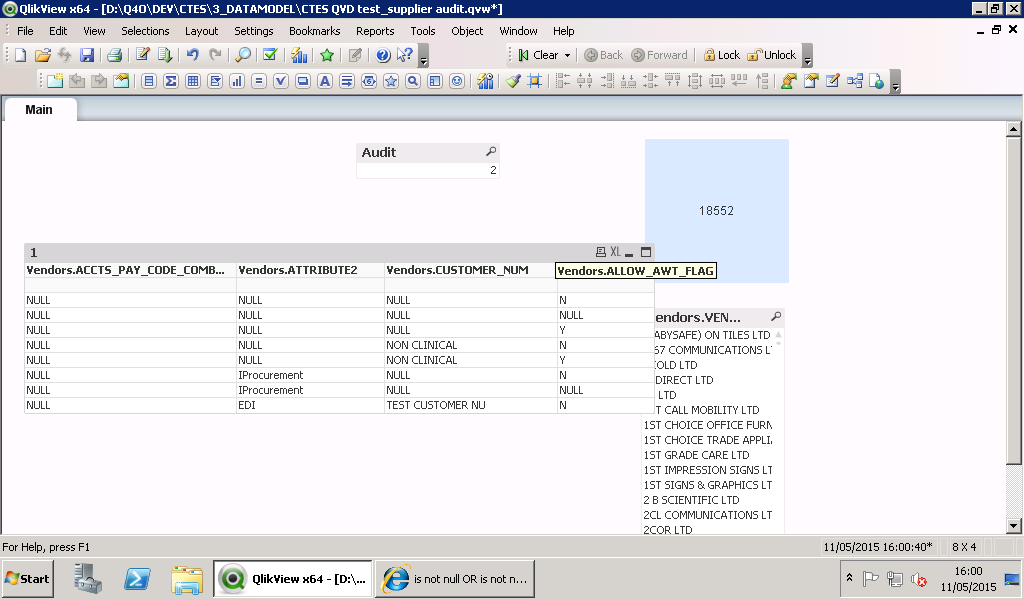This screenshot has width=1024, height=600.
Task: Expand the Clear button dropdown arrow
Action: click(x=567, y=55)
